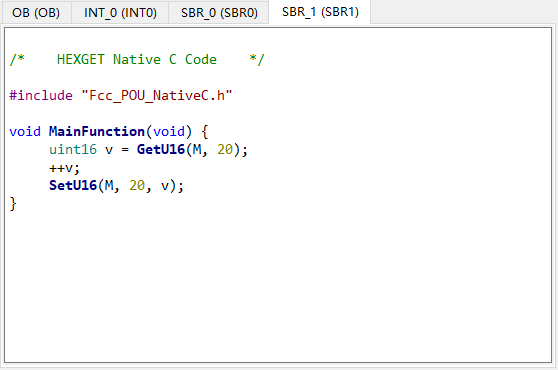Click the MainFunction function name
Viewport: 558px width, 370px height.
pyautogui.click(x=97, y=132)
